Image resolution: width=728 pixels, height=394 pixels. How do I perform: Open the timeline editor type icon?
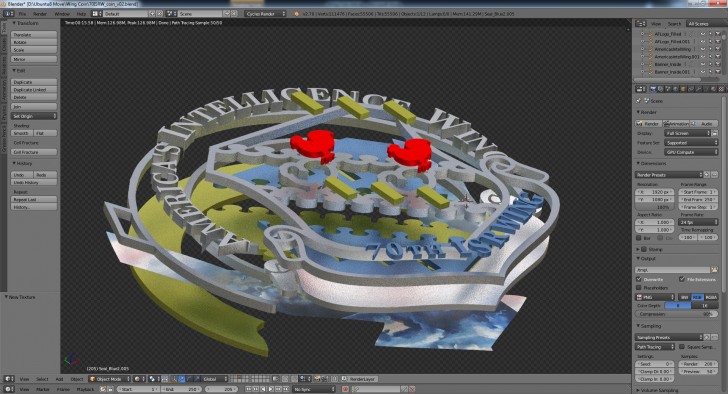coord(9,389)
